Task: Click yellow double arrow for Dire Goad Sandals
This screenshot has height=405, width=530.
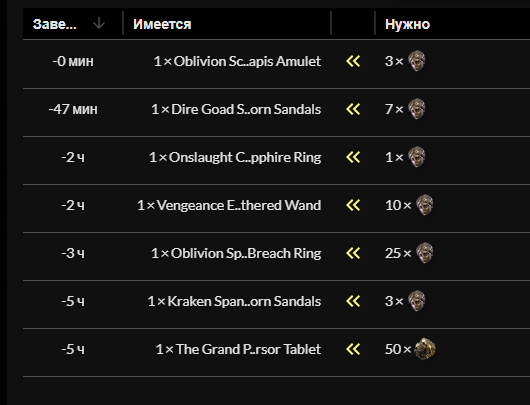Action: (353, 110)
